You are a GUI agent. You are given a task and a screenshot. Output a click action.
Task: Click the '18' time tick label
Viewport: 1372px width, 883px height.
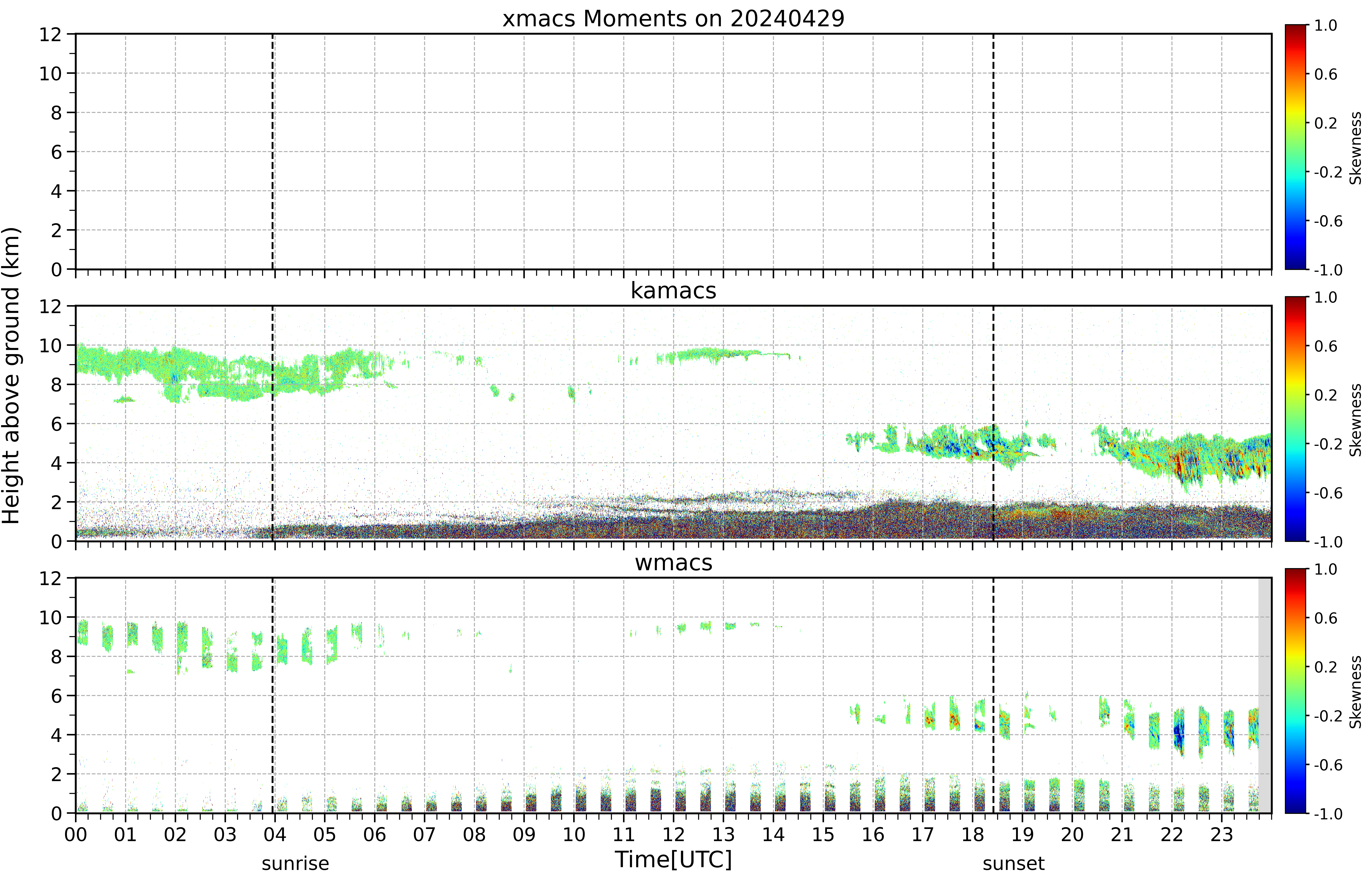pyautogui.click(x=973, y=835)
